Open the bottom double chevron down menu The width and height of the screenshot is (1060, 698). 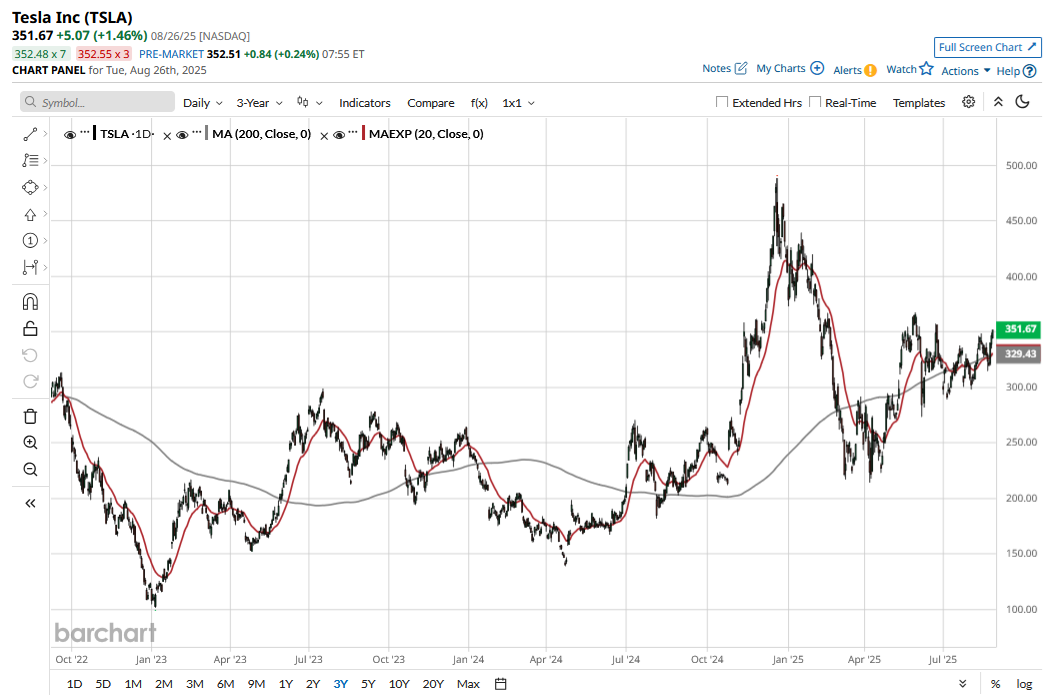(x=963, y=684)
